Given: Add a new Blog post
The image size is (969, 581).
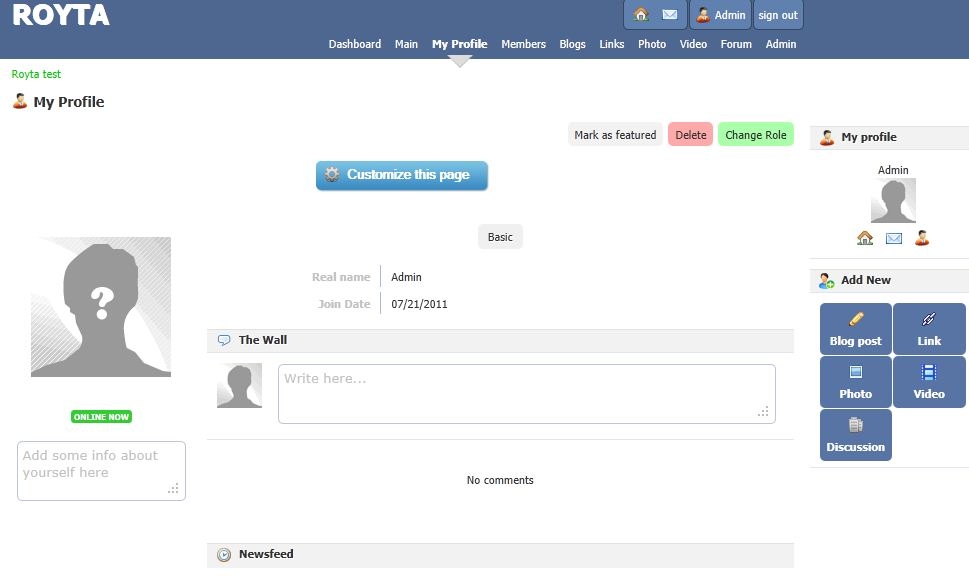Looking at the screenshot, I should 855,329.
